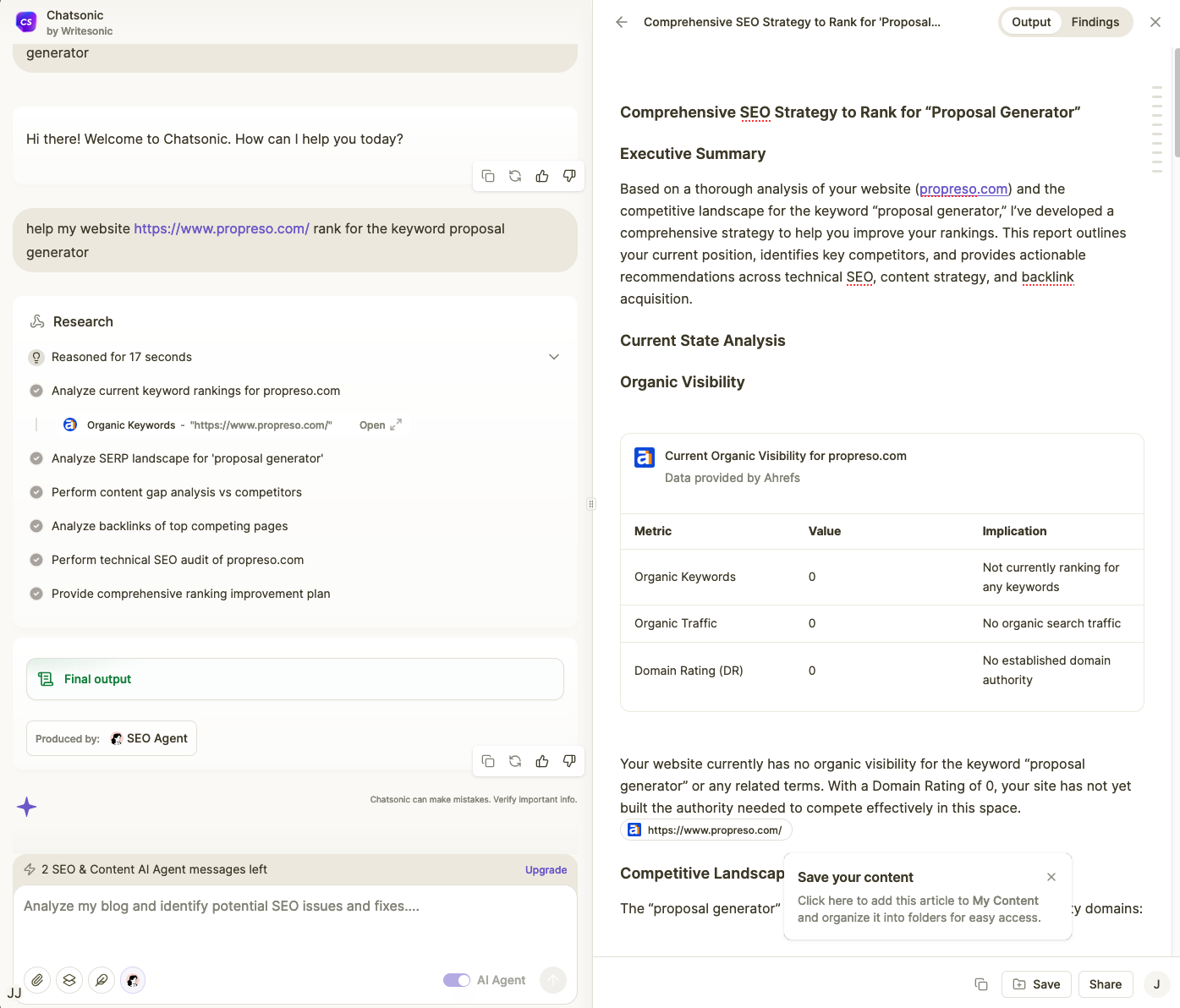Image resolution: width=1180 pixels, height=1008 pixels.
Task: Click the send message arrow button
Action: [x=553, y=980]
